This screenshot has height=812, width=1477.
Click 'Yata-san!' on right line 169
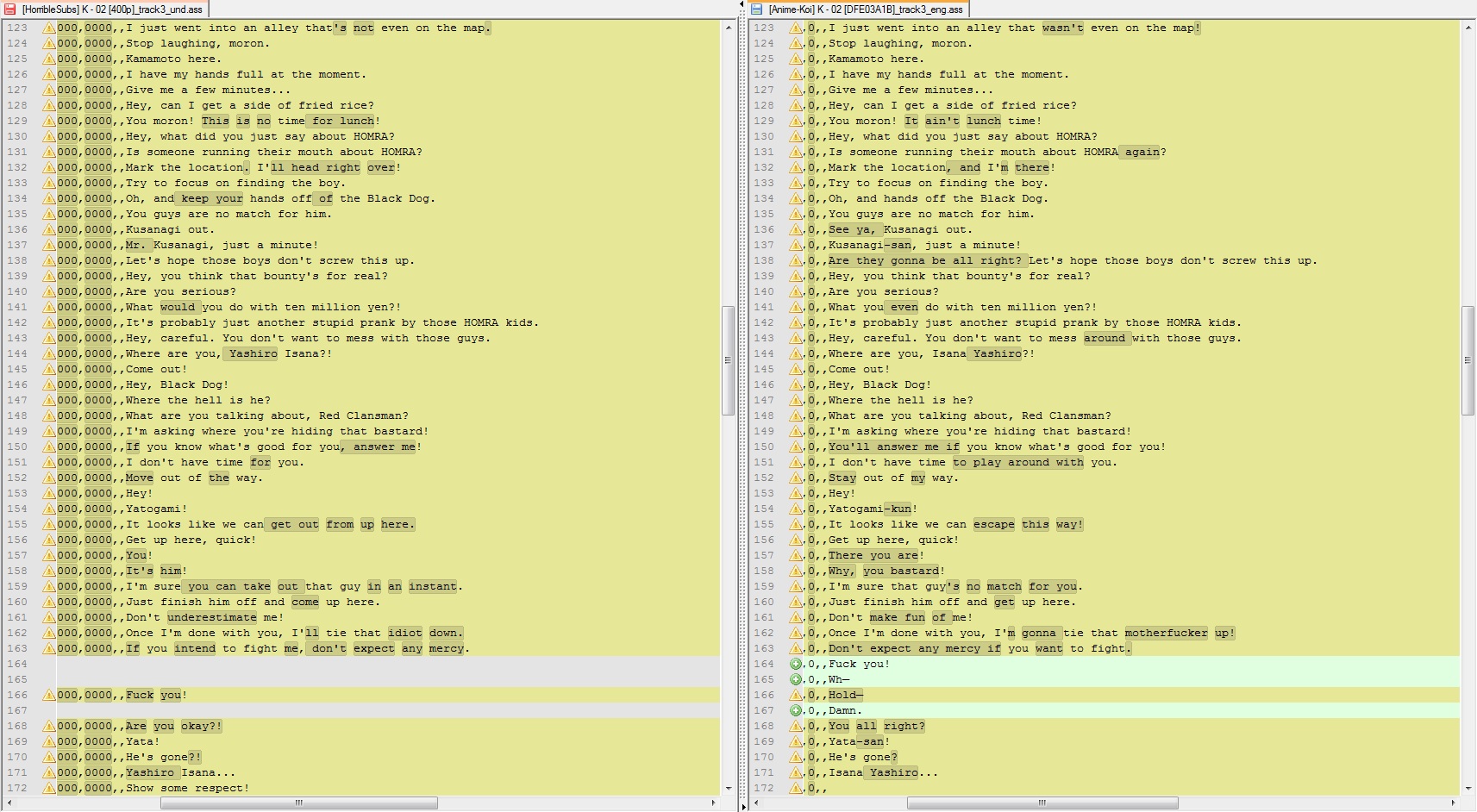[x=859, y=741]
